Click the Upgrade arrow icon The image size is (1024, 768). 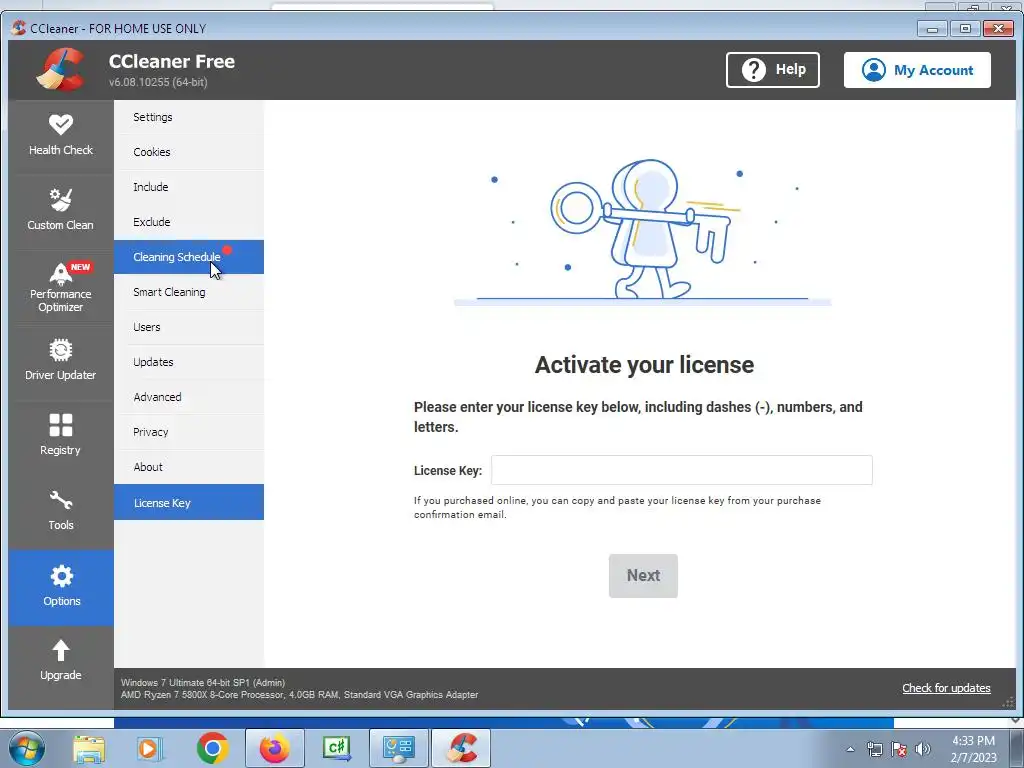pos(61,650)
